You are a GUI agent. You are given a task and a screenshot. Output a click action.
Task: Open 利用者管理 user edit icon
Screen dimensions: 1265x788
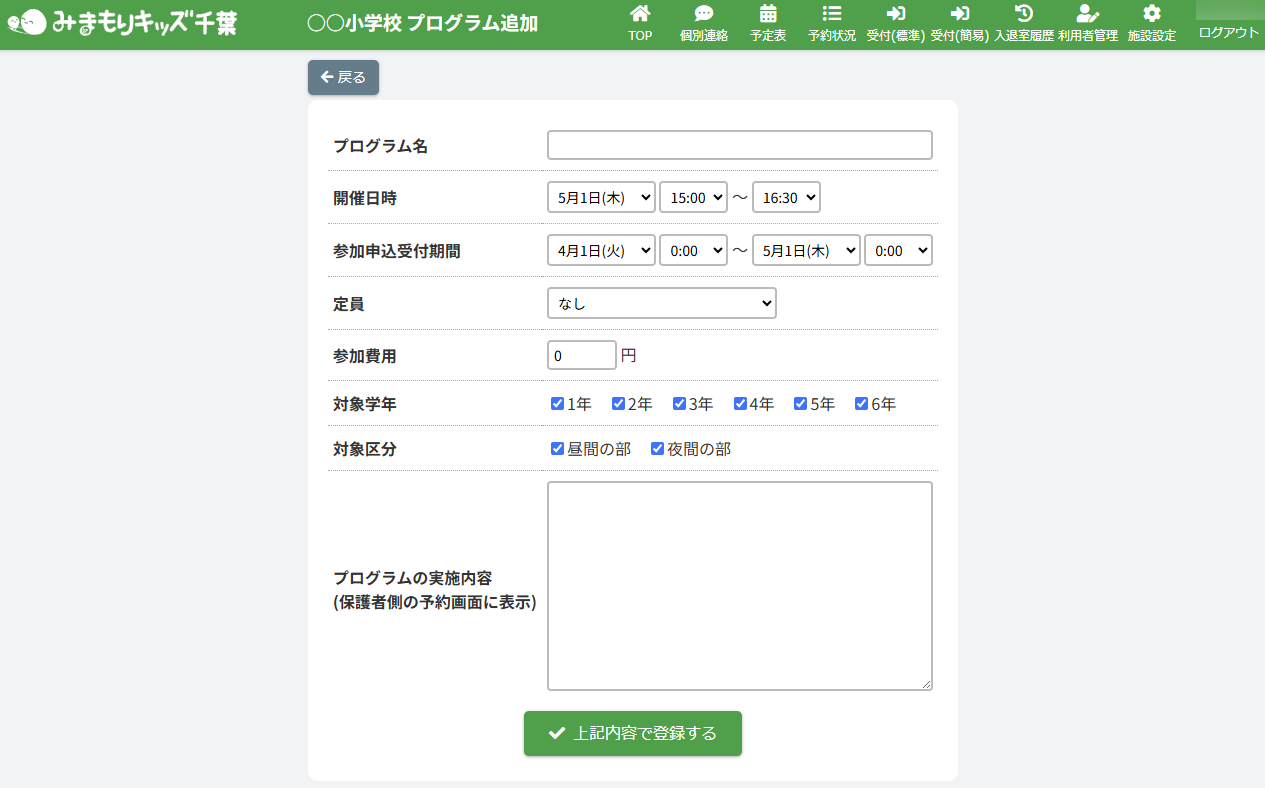(x=1087, y=14)
